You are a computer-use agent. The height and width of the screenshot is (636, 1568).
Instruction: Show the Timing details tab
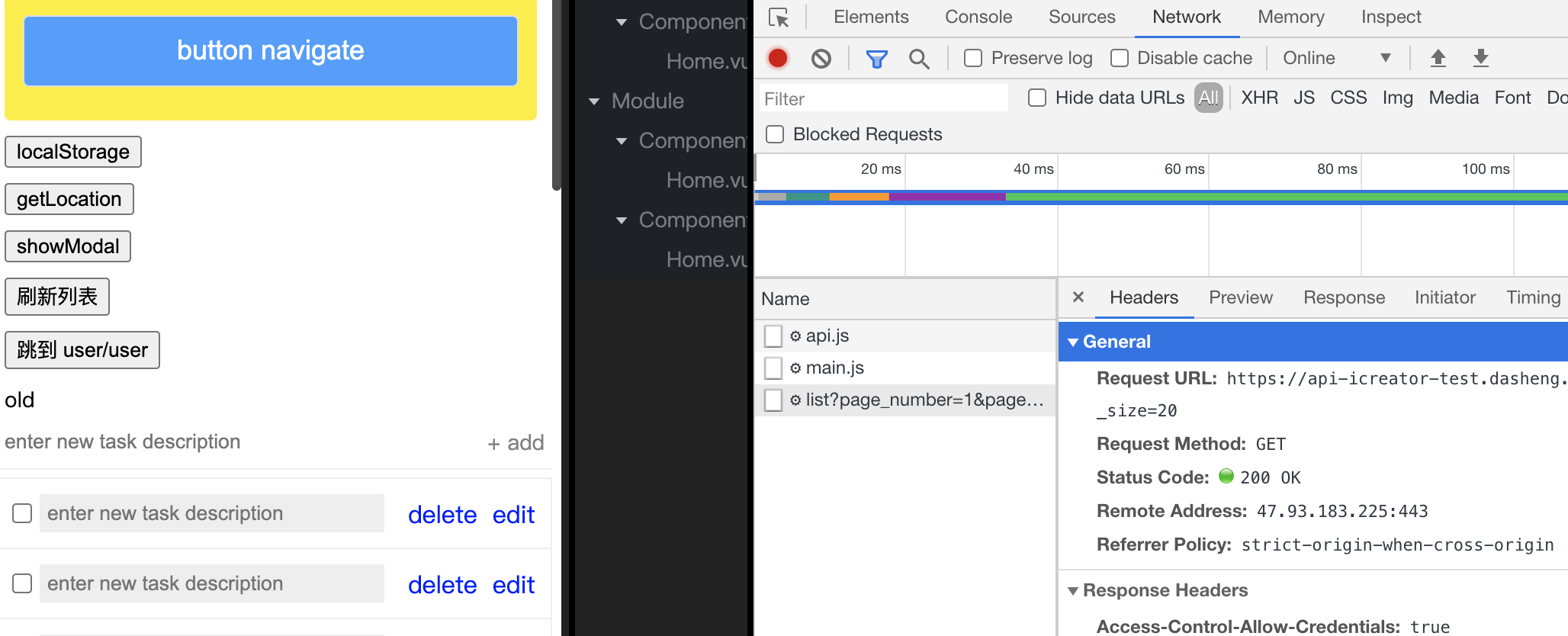(1533, 297)
